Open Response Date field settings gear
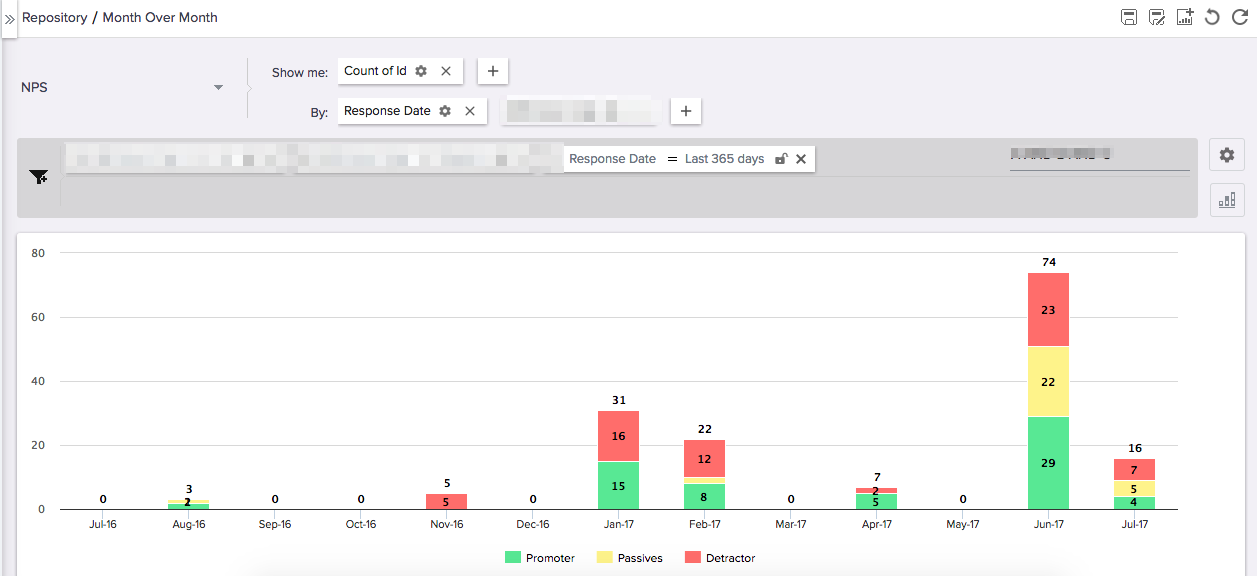Viewport: 1257px width, 576px height. [x=445, y=111]
